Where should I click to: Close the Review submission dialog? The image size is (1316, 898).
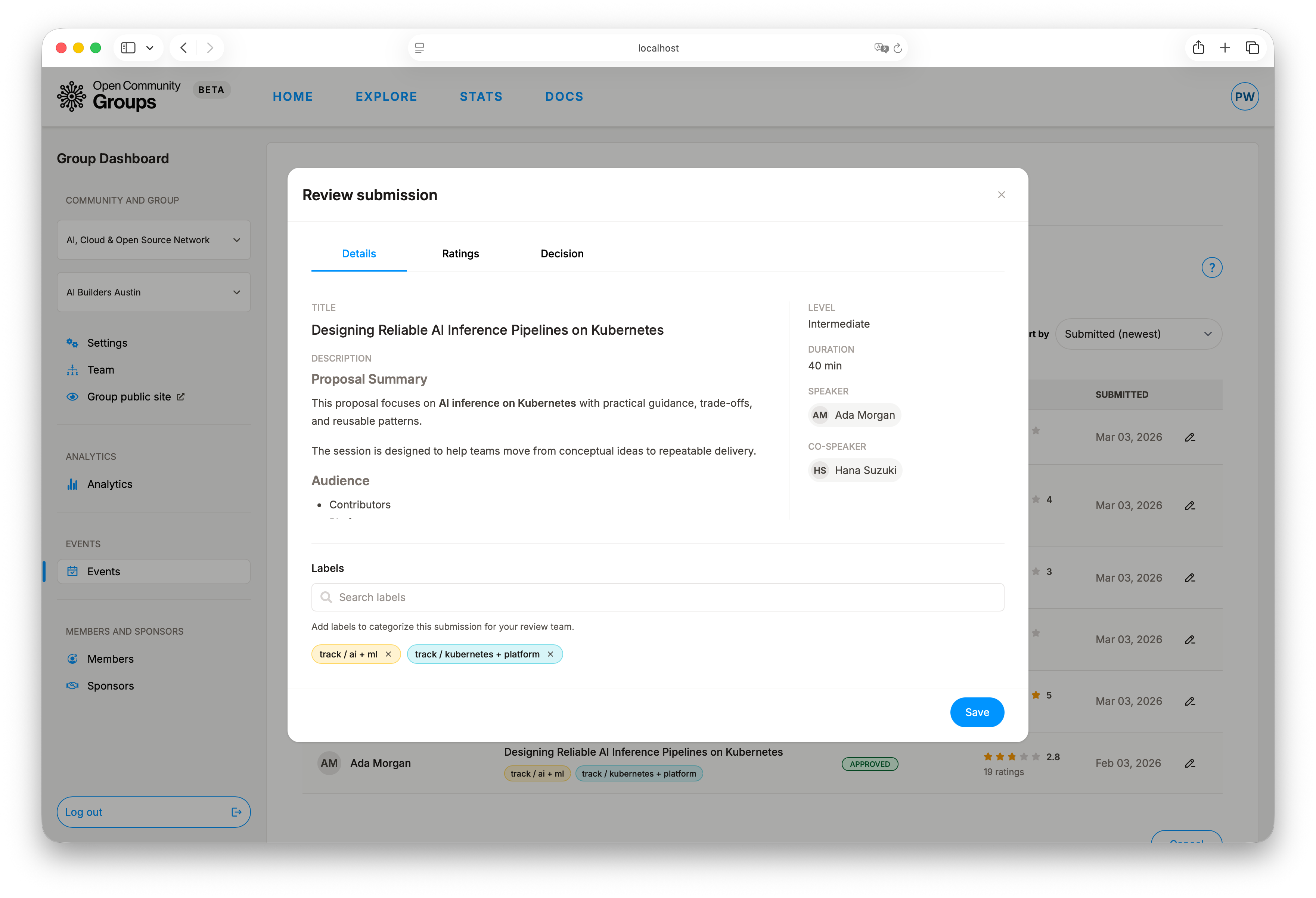tap(1001, 195)
